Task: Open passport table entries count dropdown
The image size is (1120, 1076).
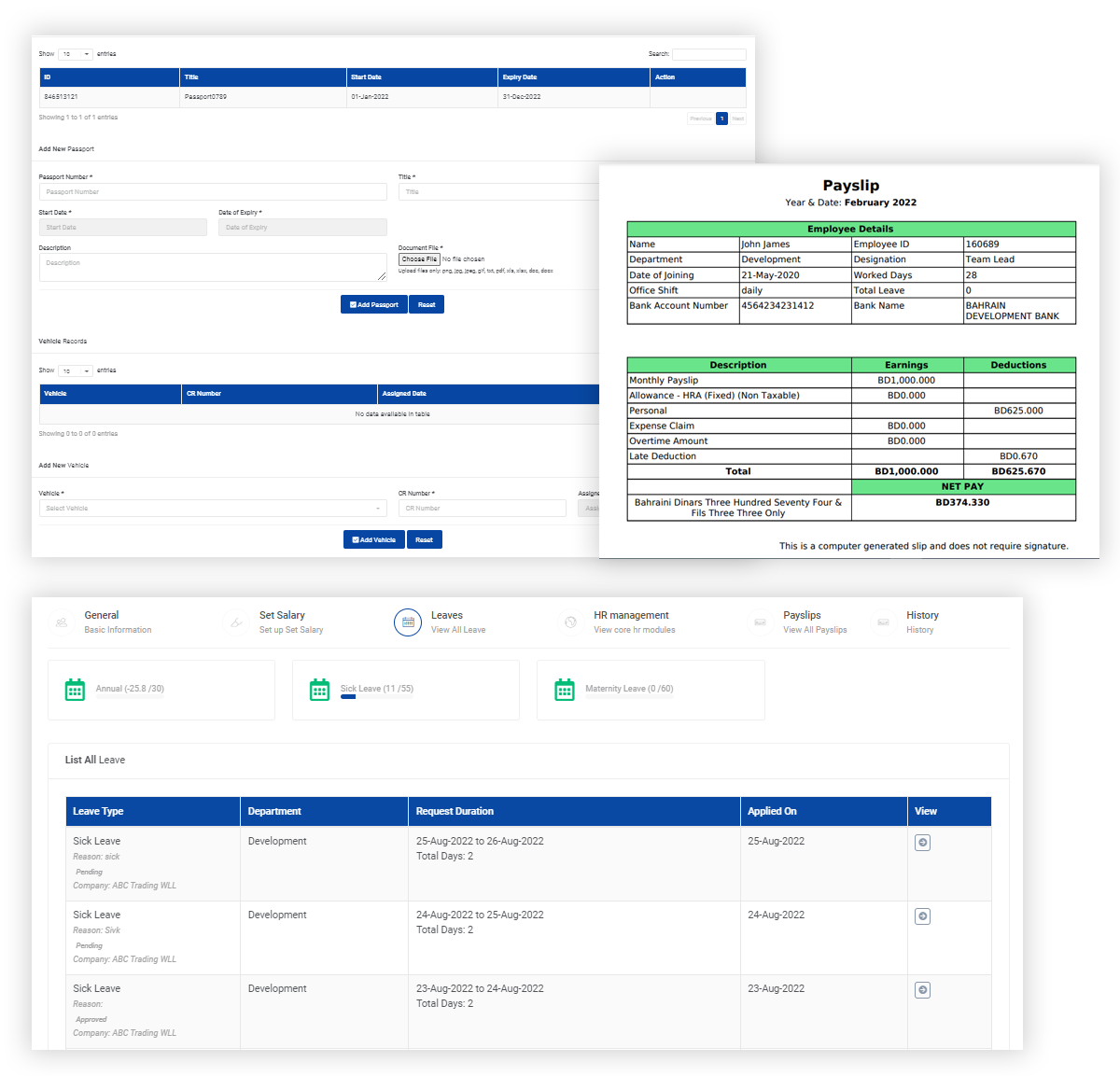Action: tap(76, 54)
